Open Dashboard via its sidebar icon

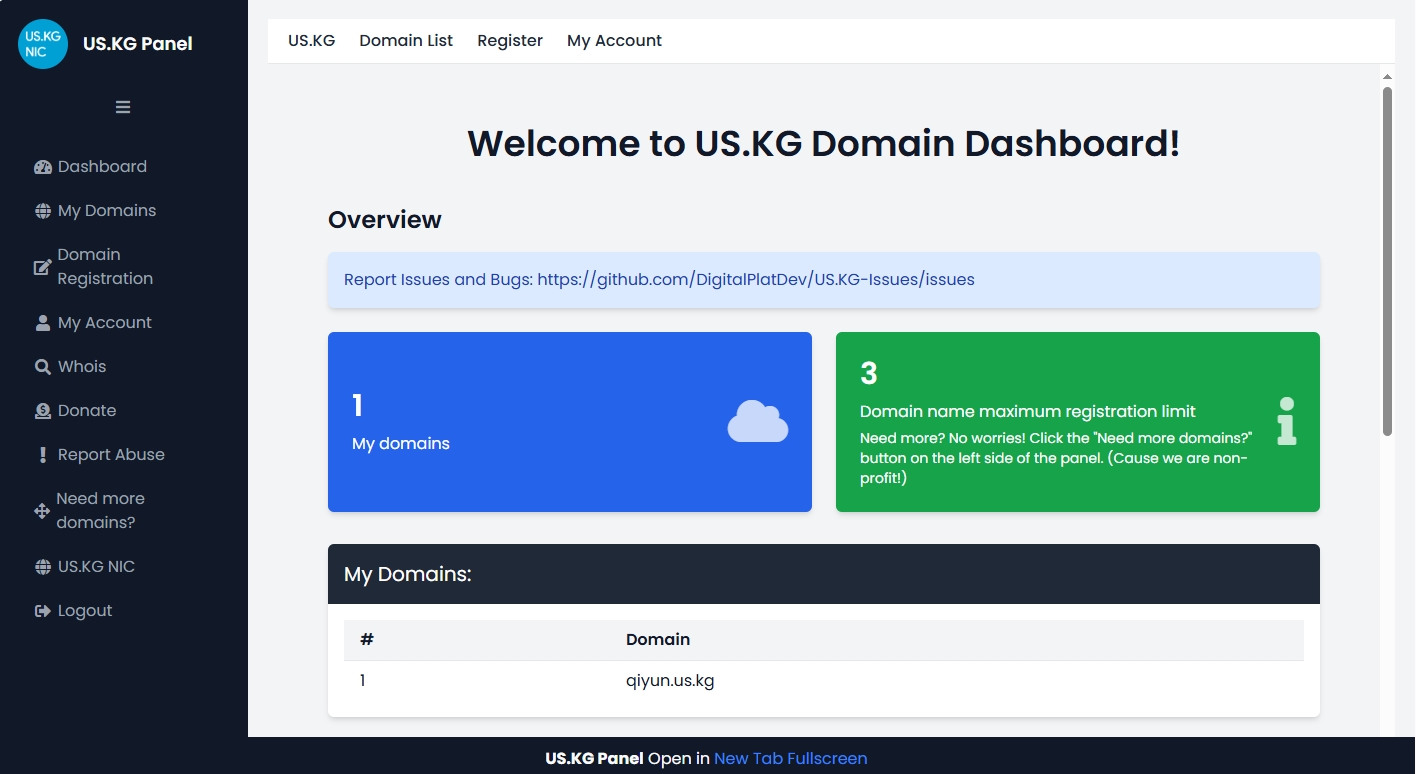tap(41, 166)
